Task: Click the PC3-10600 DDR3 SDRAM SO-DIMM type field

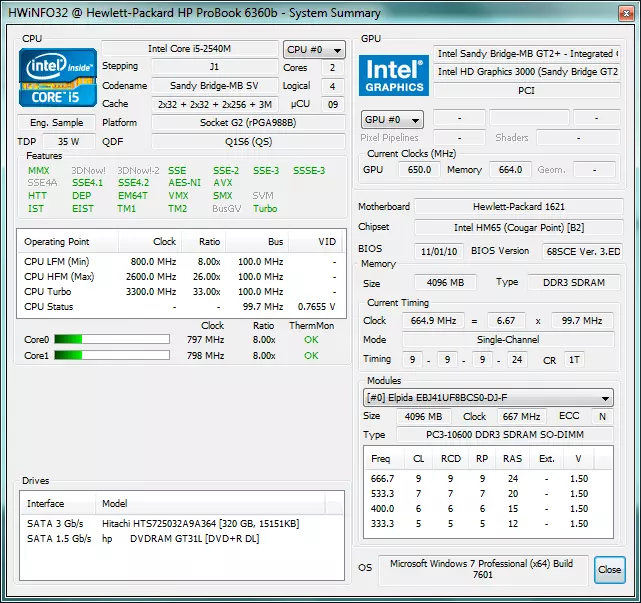Action: (x=505, y=435)
